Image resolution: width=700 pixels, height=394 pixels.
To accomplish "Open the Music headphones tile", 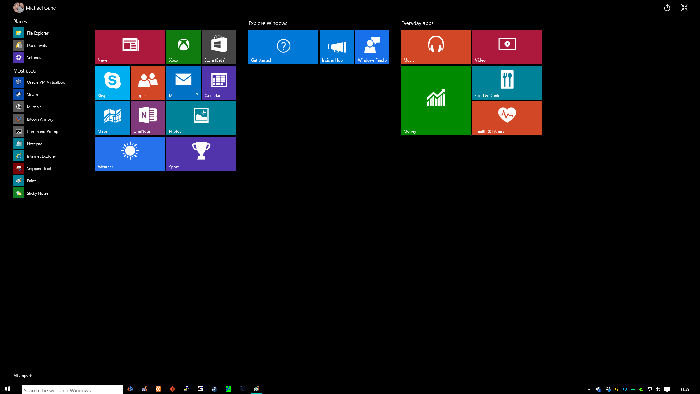I will pos(436,47).
